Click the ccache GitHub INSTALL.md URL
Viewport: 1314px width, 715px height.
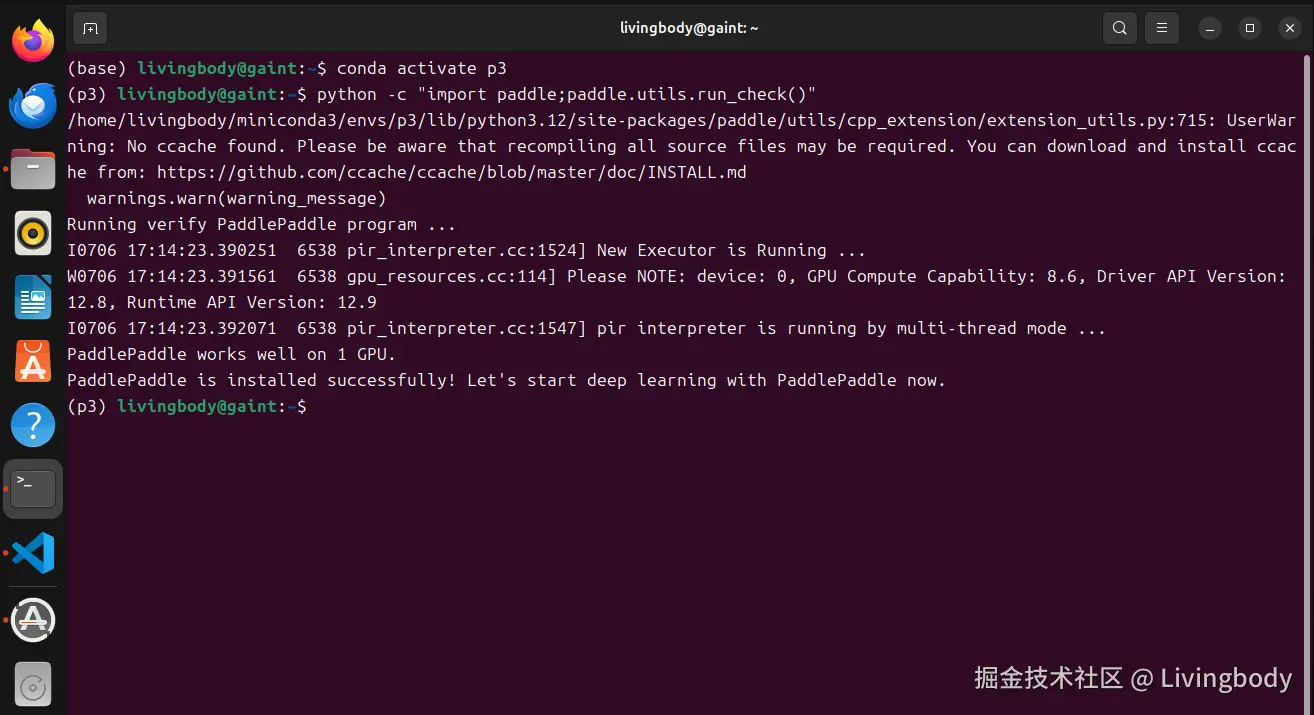click(450, 172)
